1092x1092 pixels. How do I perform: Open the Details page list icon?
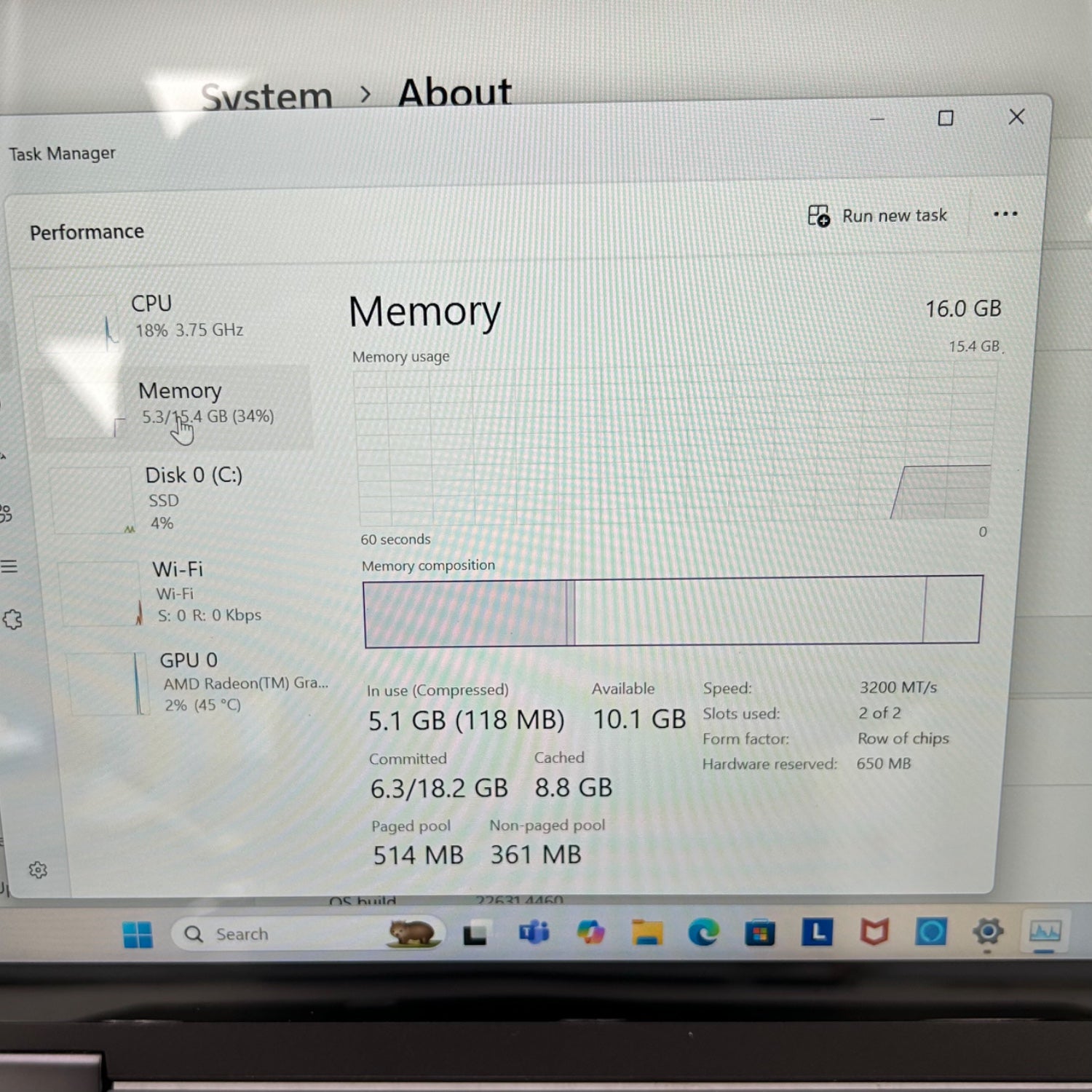pyautogui.click(x=9, y=566)
